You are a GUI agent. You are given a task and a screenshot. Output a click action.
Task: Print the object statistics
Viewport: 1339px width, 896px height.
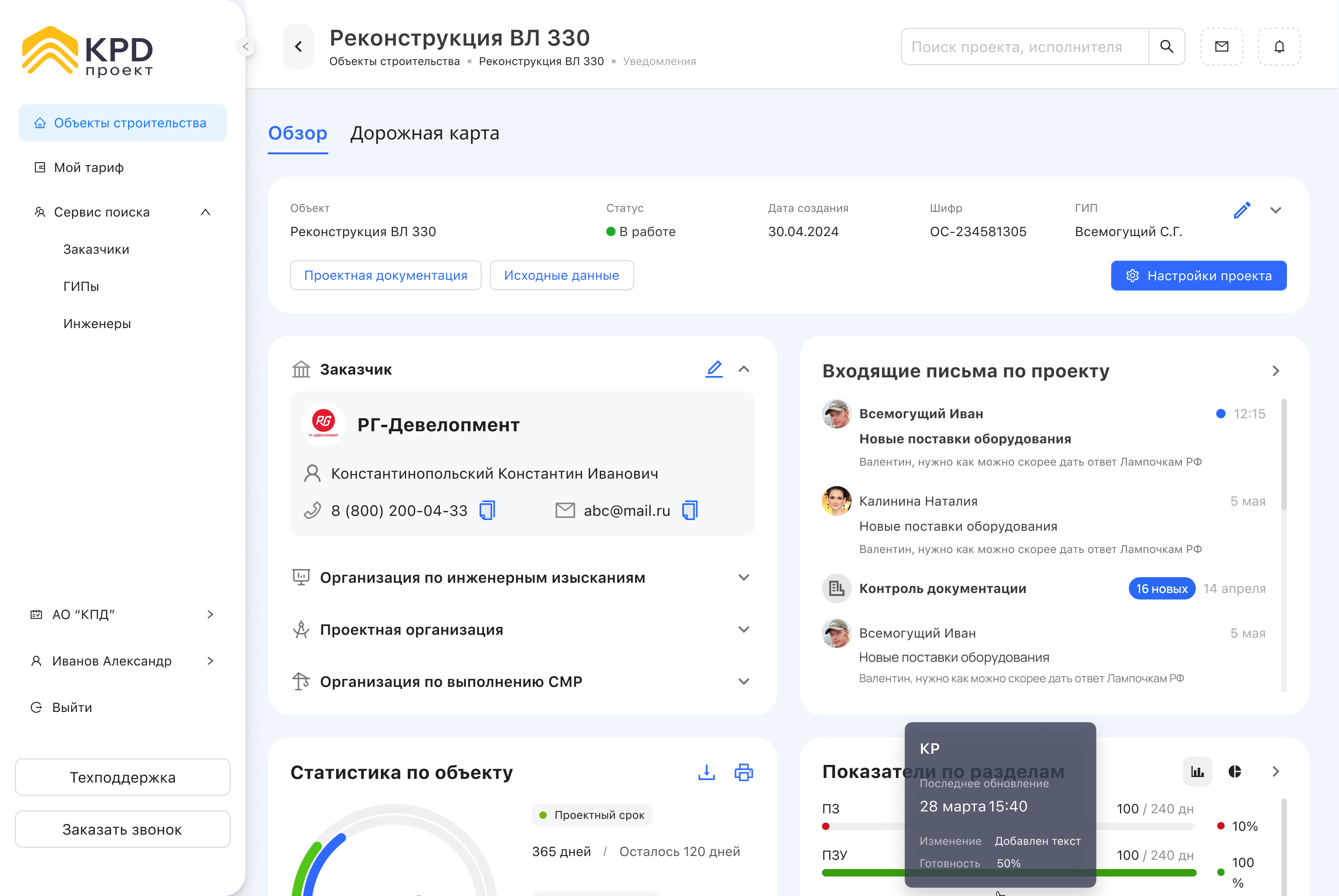tap(744, 772)
